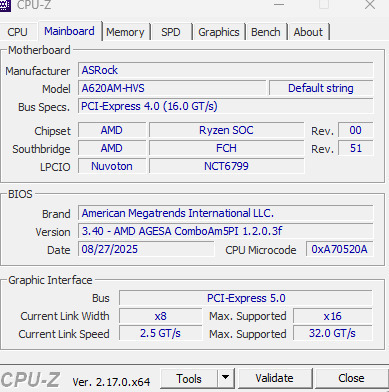This screenshot has width=389, height=392.
Task: Click the NCT6799 LPCIO field
Action: click(x=226, y=166)
